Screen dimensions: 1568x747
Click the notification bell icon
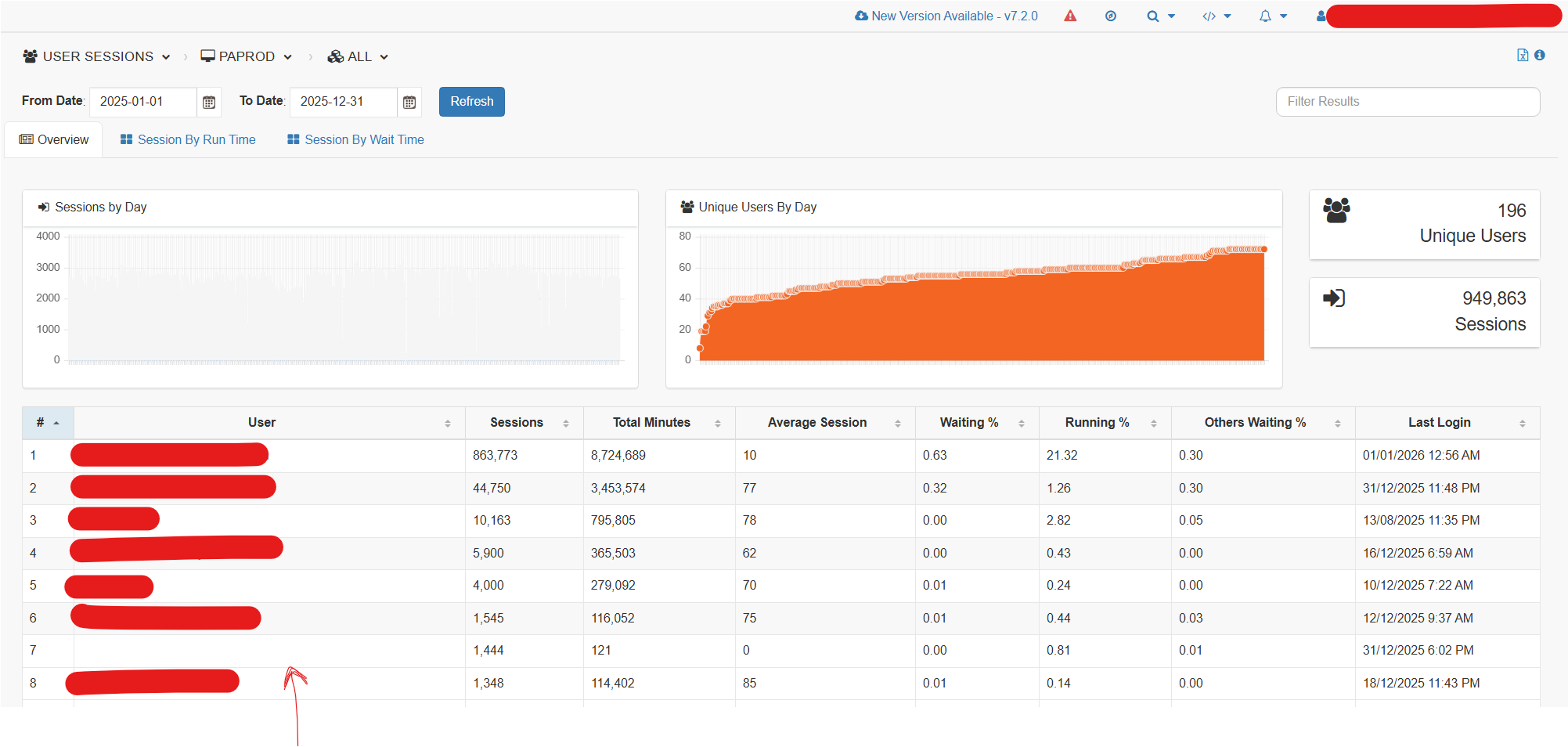(1265, 16)
